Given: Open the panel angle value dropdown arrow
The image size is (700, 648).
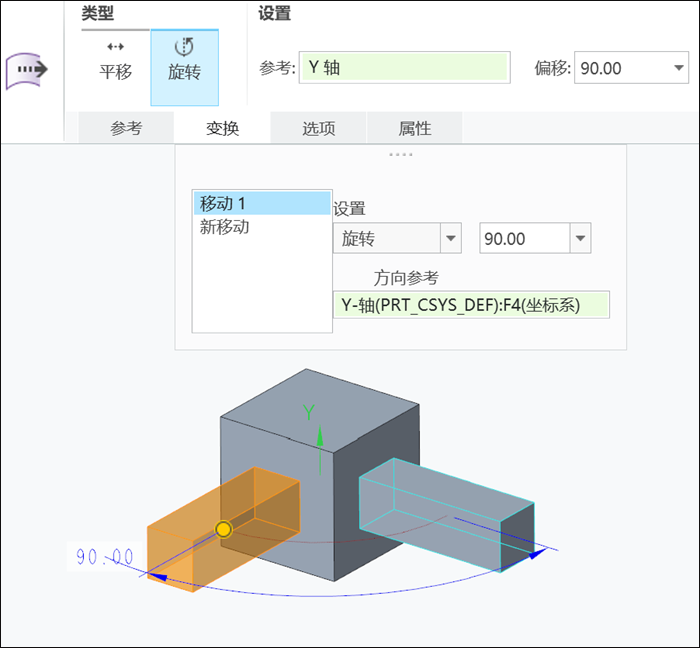Looking at the screenshot, I should (x=580, y=238).
